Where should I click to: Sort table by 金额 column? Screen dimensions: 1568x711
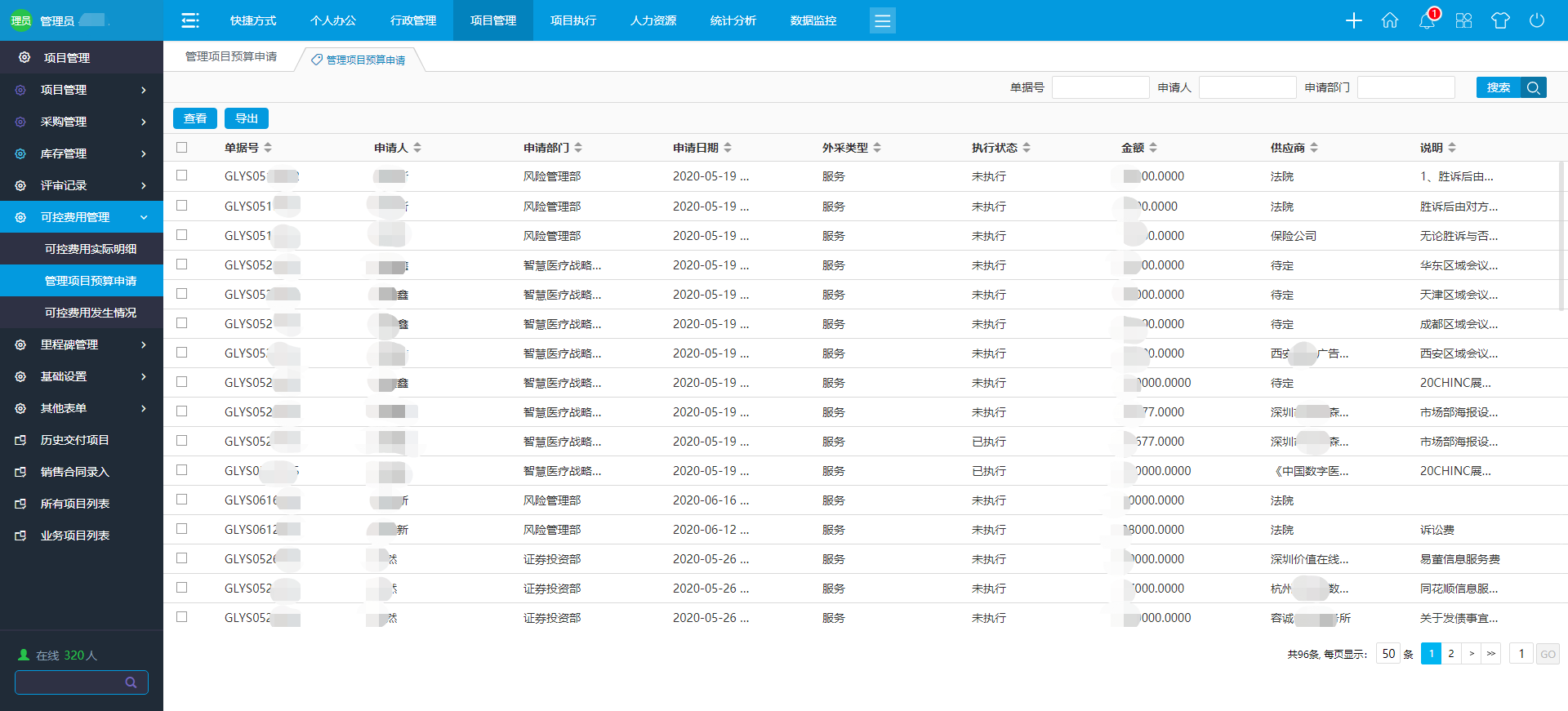point(1138,148)
